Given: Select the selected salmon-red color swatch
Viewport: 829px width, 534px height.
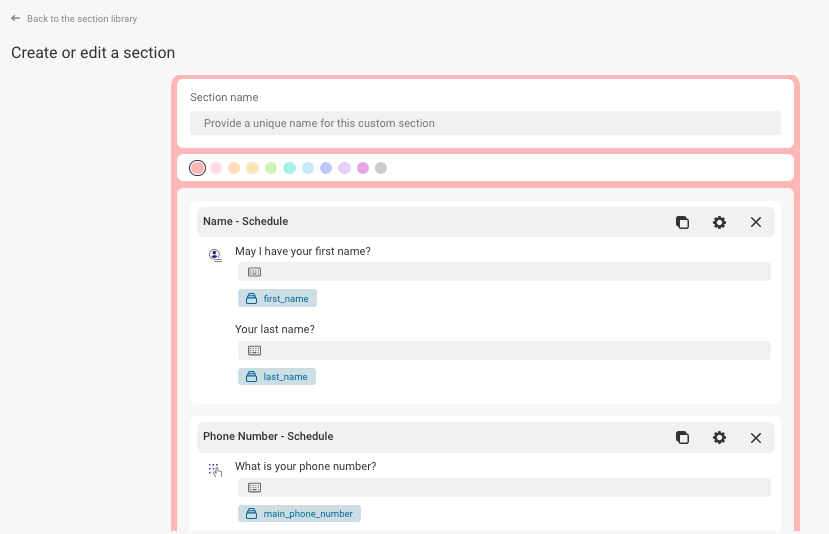Looking at the screenshot, I should click(x=197, y=168).
